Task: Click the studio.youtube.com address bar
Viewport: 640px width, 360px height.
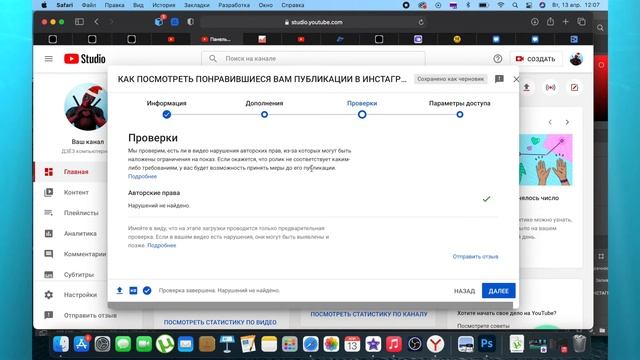Action: click(x=313, y=22)
